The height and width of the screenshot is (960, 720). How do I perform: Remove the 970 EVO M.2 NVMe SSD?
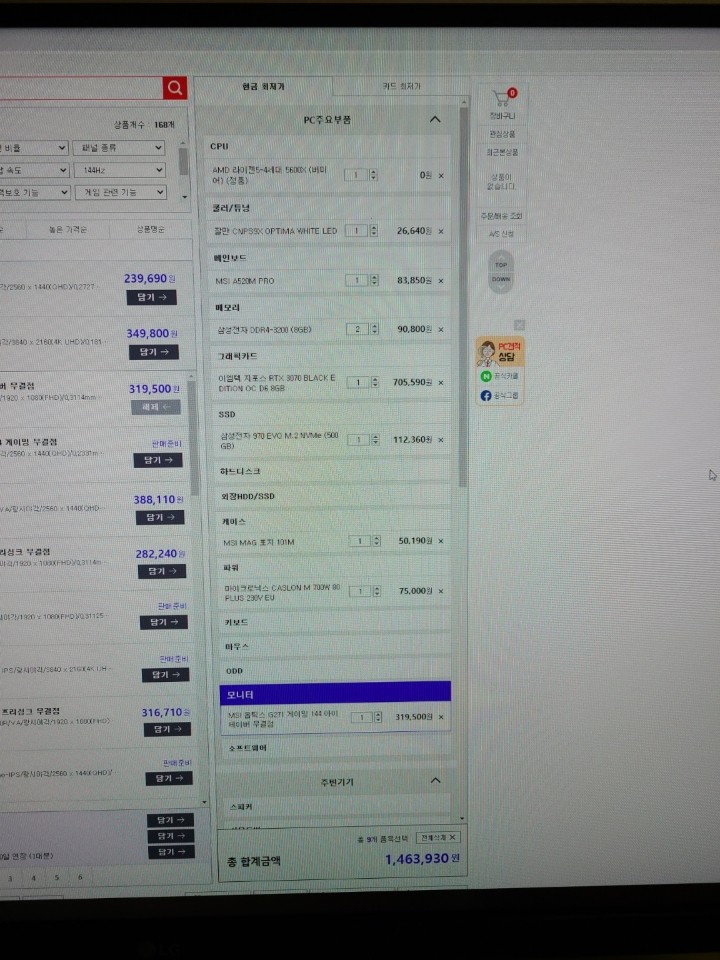441,440
